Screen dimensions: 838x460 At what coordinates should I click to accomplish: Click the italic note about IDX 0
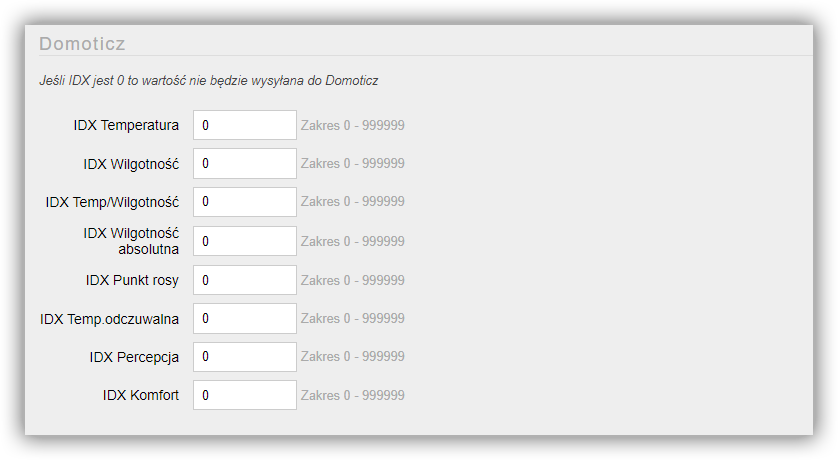(x=208, y=81)
